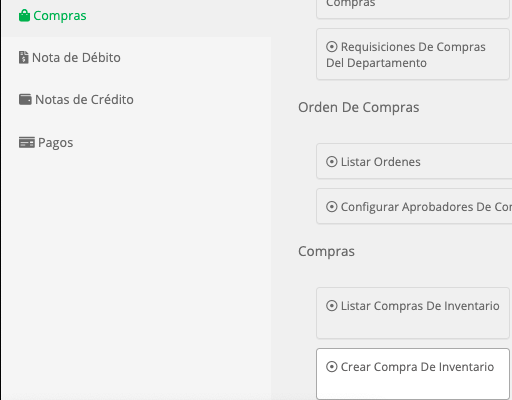The height and width of the screenshot is (400, 512).
Task: Click circle icon next to Crear Compra De Inventario
Action: click(332, 367)
